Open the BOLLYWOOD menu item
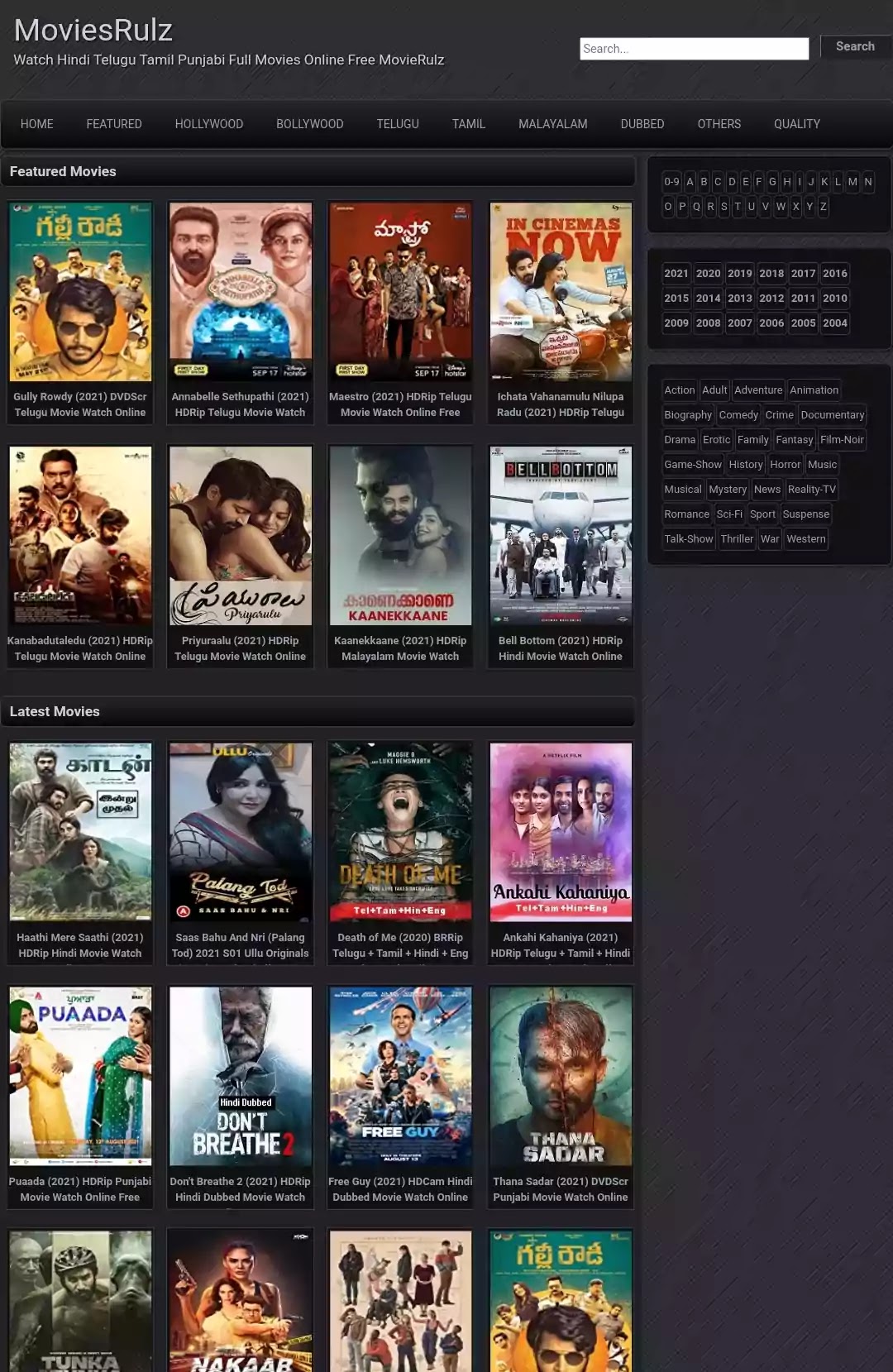The image size is (893, 1372). point(310,124)
